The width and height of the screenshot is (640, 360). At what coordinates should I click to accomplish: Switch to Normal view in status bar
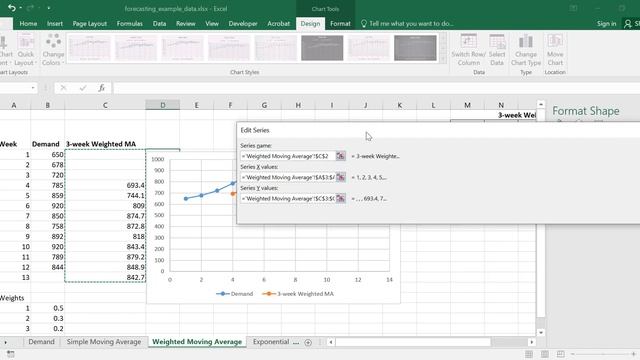point(529,354)
